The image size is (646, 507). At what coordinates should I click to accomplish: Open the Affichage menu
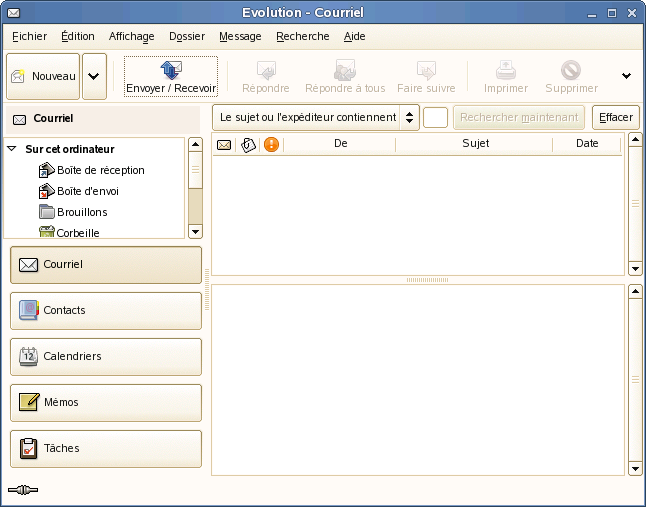[x=131, y=36]
